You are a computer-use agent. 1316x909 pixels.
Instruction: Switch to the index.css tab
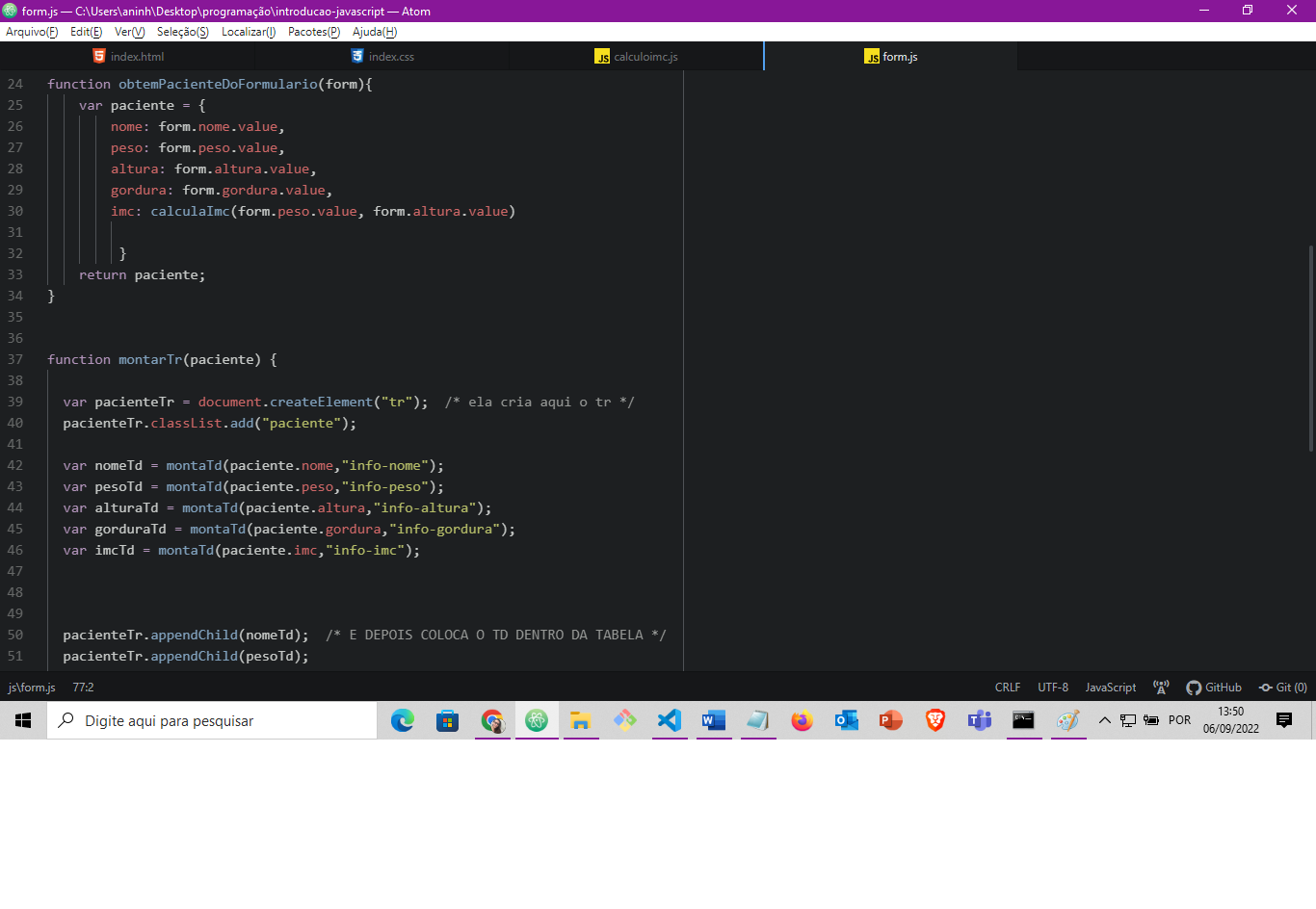382,57
